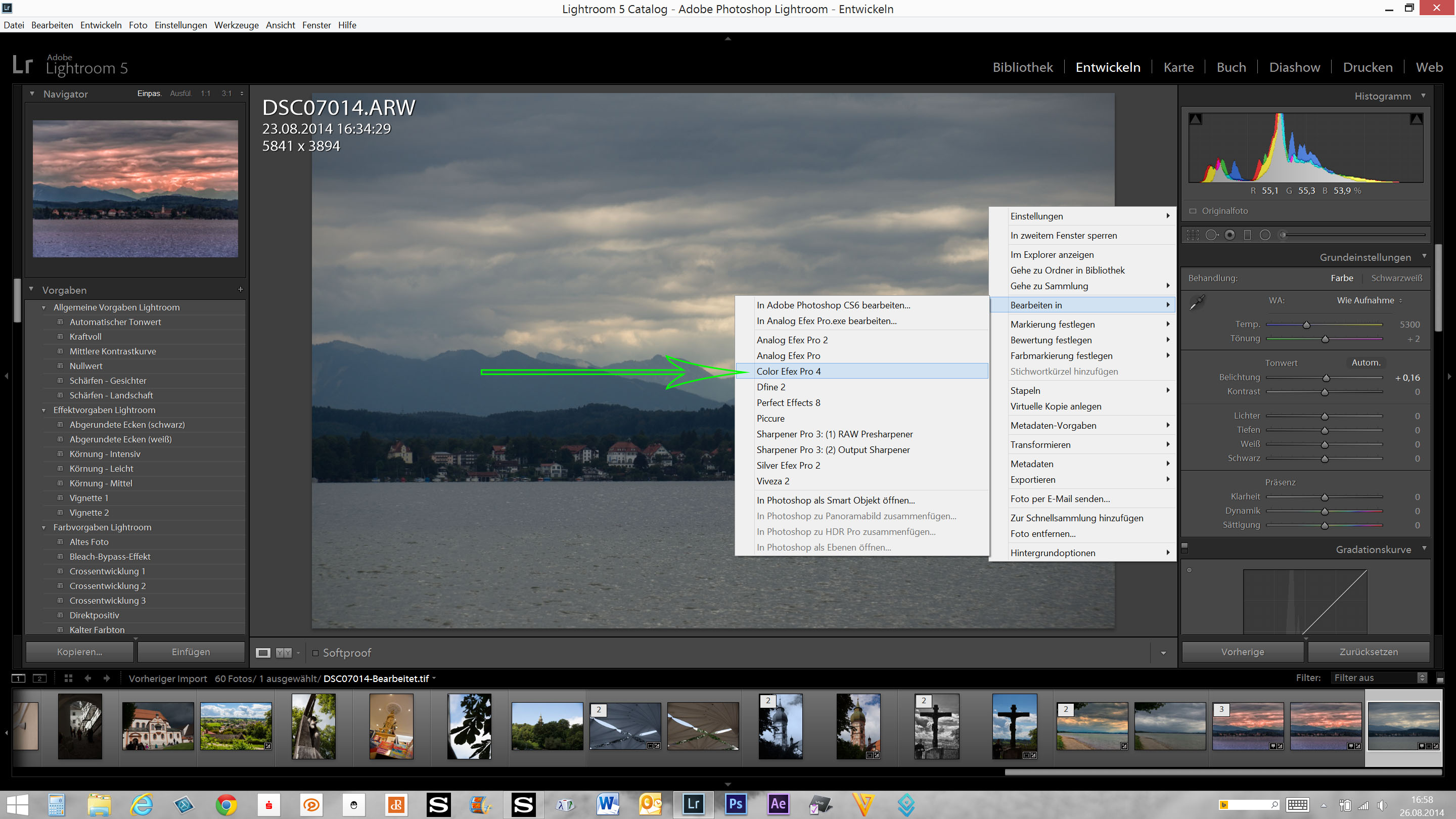Screen dimensions: 1456x819
Task: Go back with the filmstrip left arrow
Action: coord(87,678)
